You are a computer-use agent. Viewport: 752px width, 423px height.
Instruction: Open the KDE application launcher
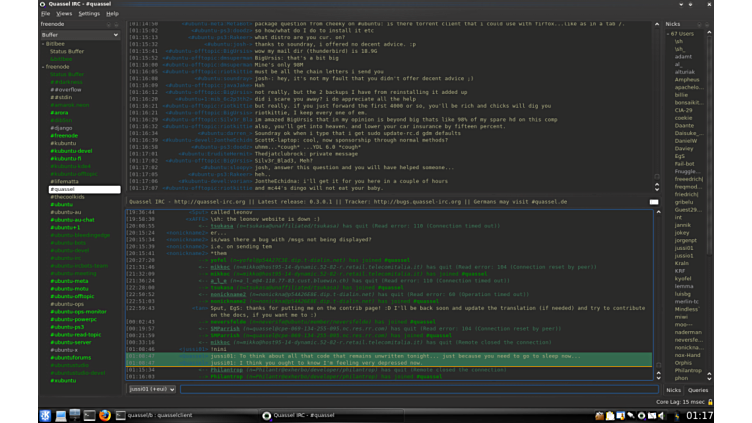pos(46,415)
